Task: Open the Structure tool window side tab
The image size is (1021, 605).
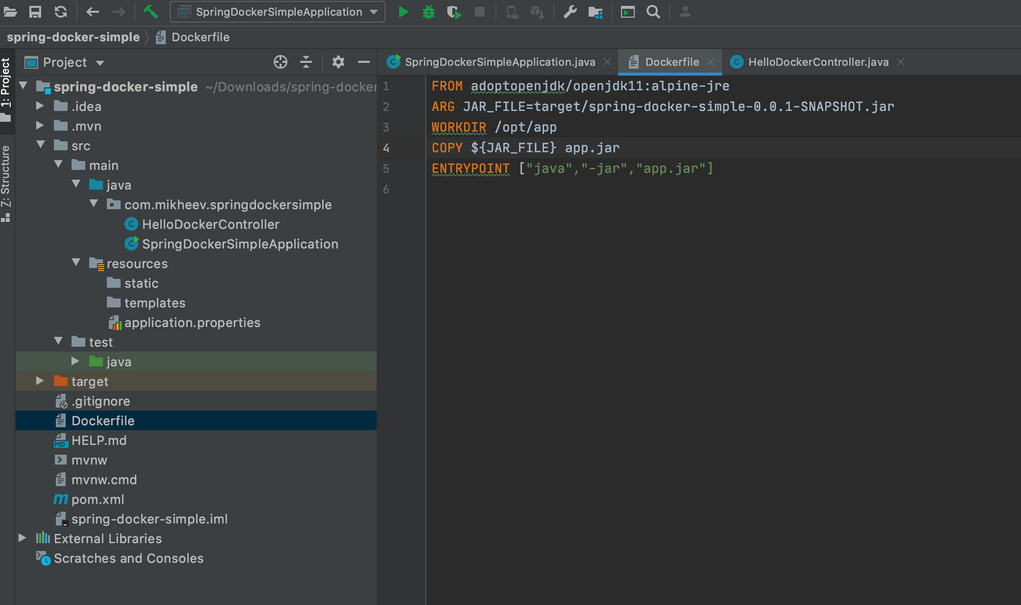Action: (6, 183)
